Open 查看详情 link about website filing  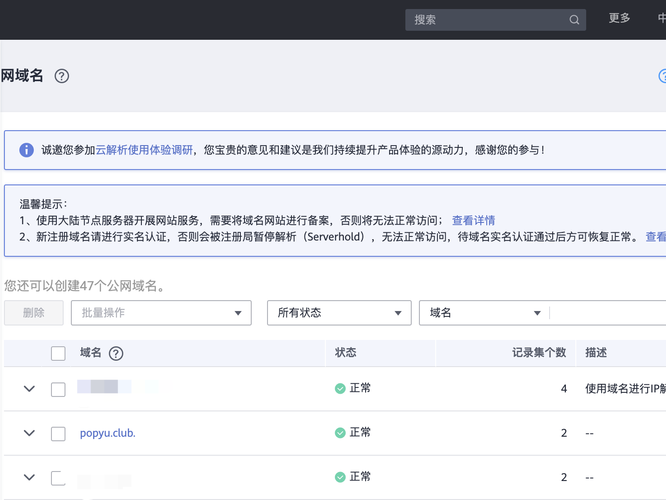[x=473, y=220]
